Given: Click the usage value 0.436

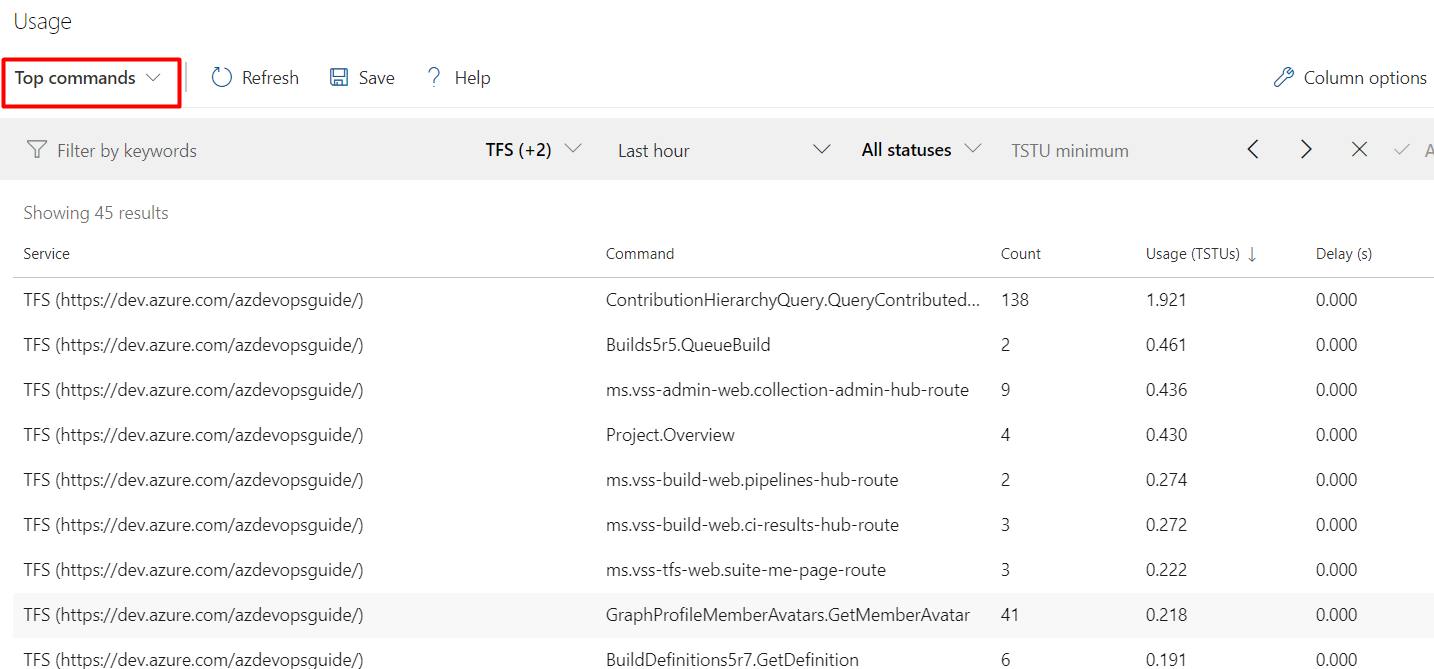Looking at the screenshot, I should 1166,390.
